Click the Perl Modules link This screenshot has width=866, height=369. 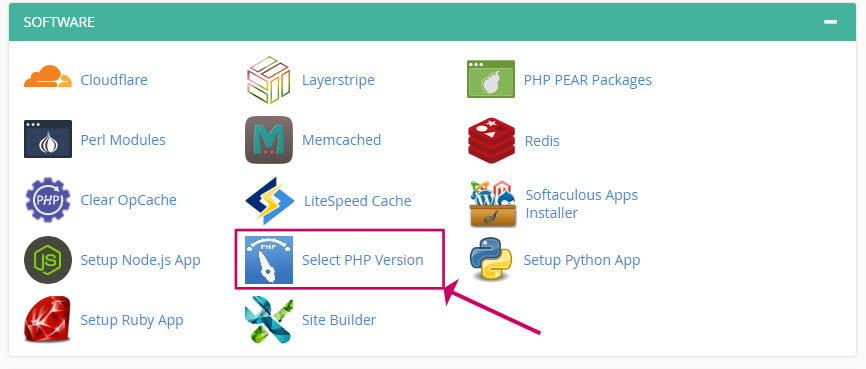click(x=123, y=140)
